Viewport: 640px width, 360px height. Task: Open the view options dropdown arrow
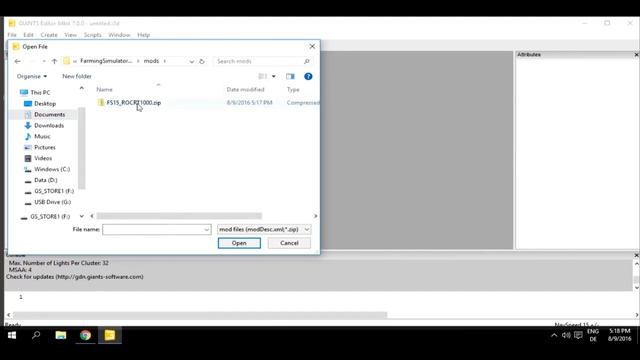click(273, 76)
